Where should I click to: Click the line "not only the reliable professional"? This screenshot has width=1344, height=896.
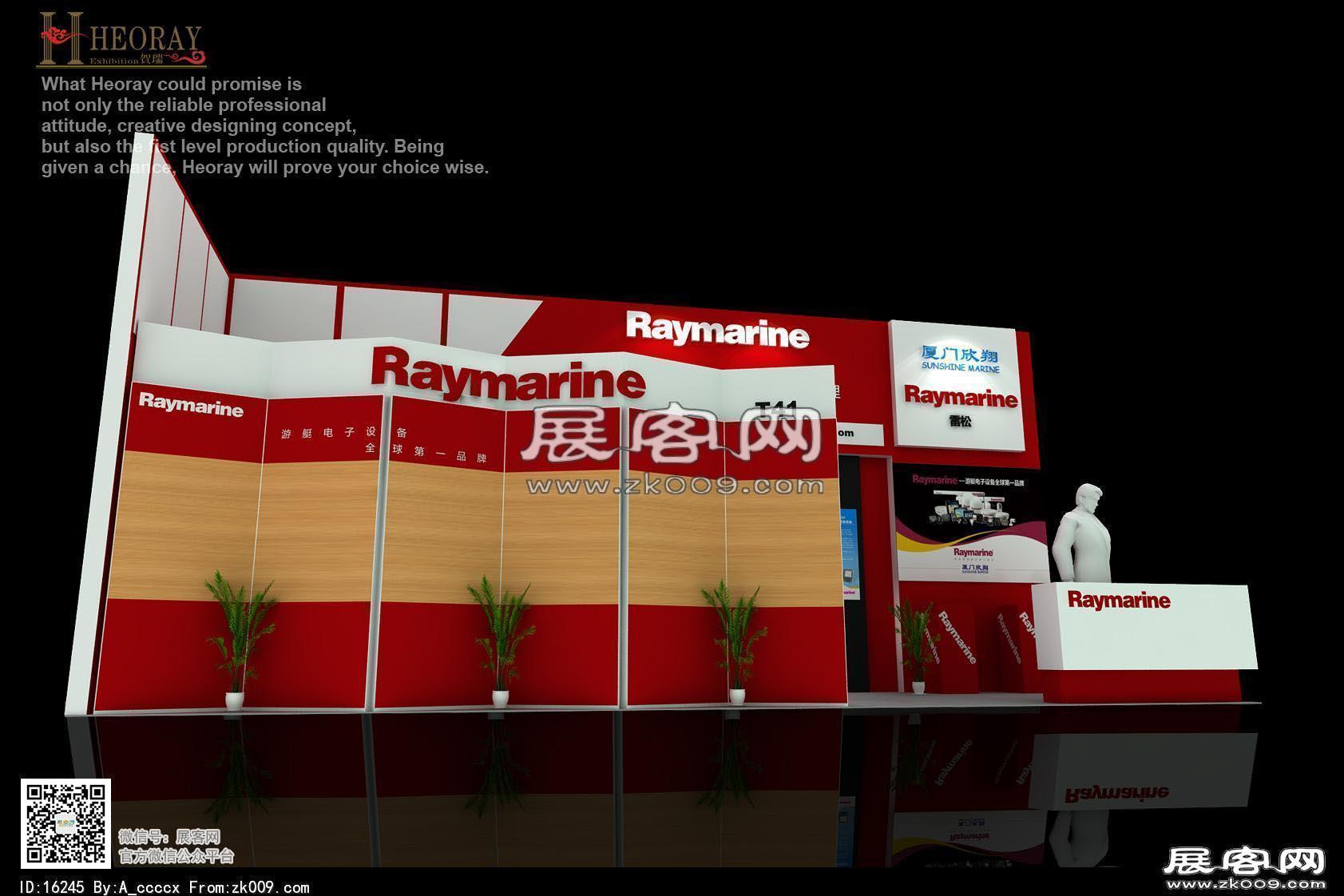184,105
